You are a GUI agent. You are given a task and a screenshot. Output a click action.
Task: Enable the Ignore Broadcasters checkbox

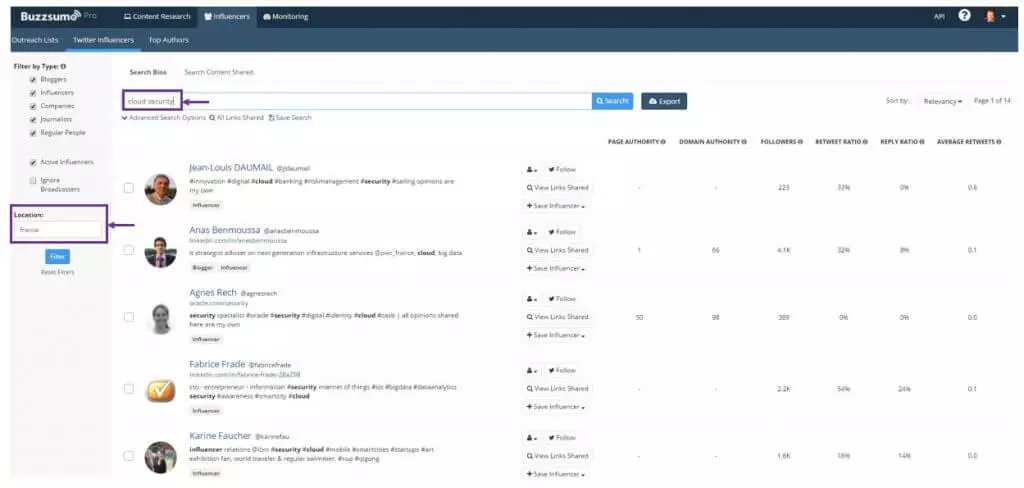[33, 180]
